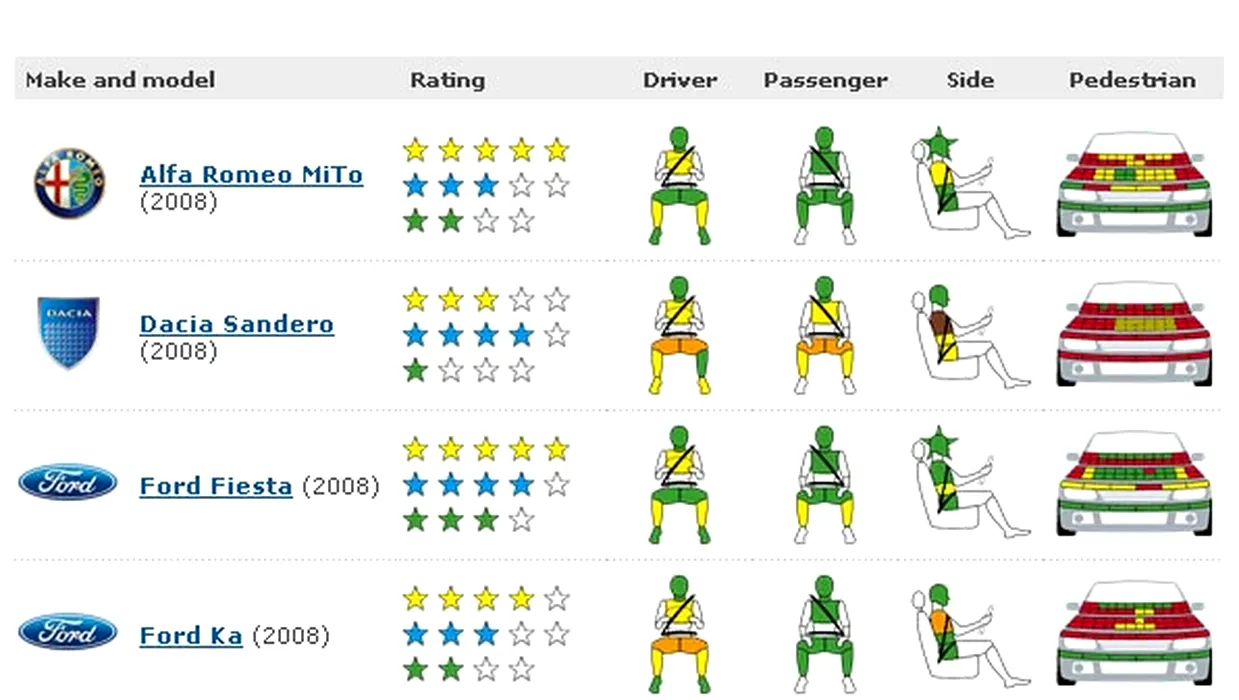
Task: Click the Alfa Romeo logo icon
Action: tap(69, 184)
